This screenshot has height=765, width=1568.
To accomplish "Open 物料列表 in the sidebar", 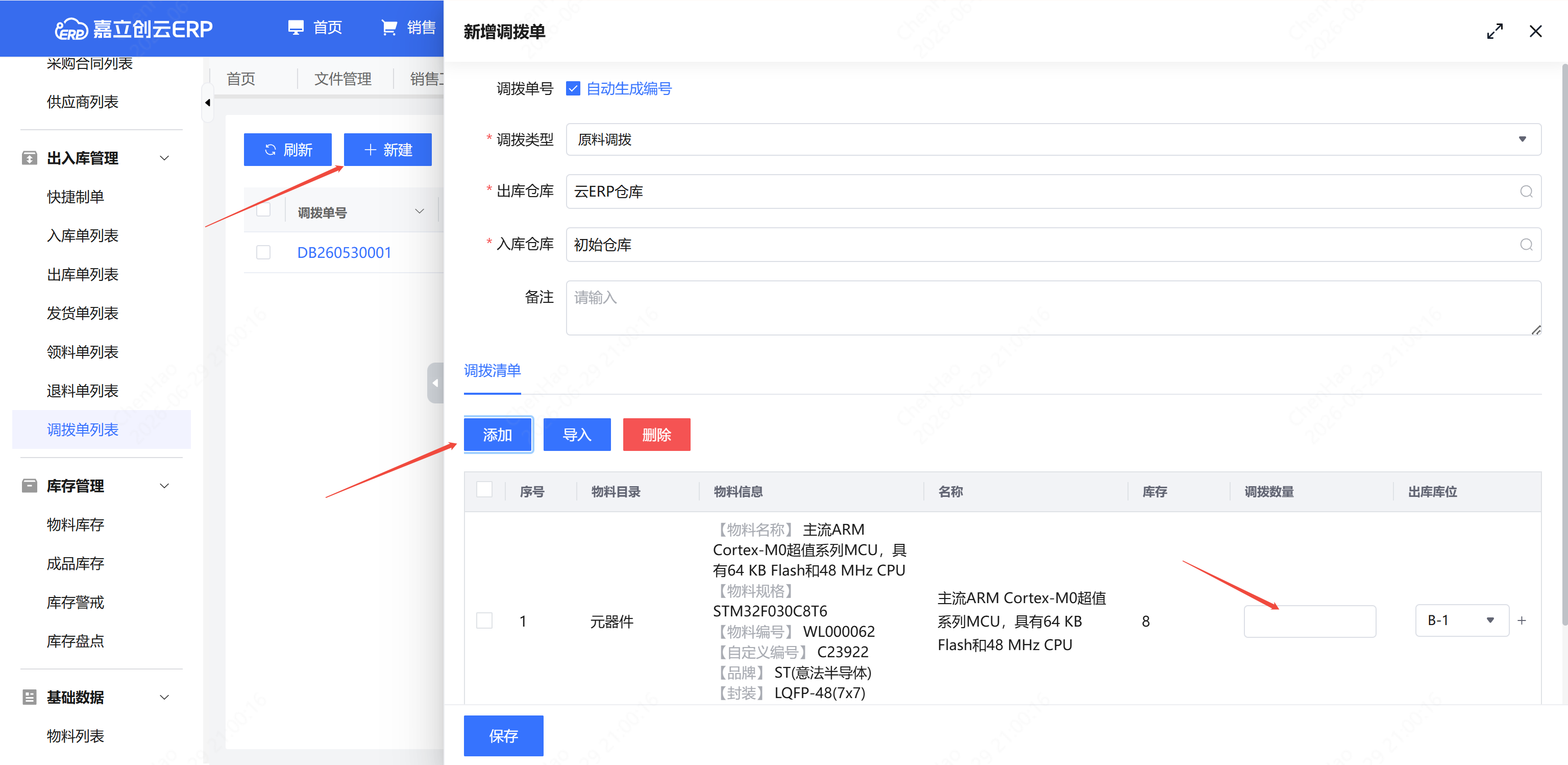I will [76, 736].
